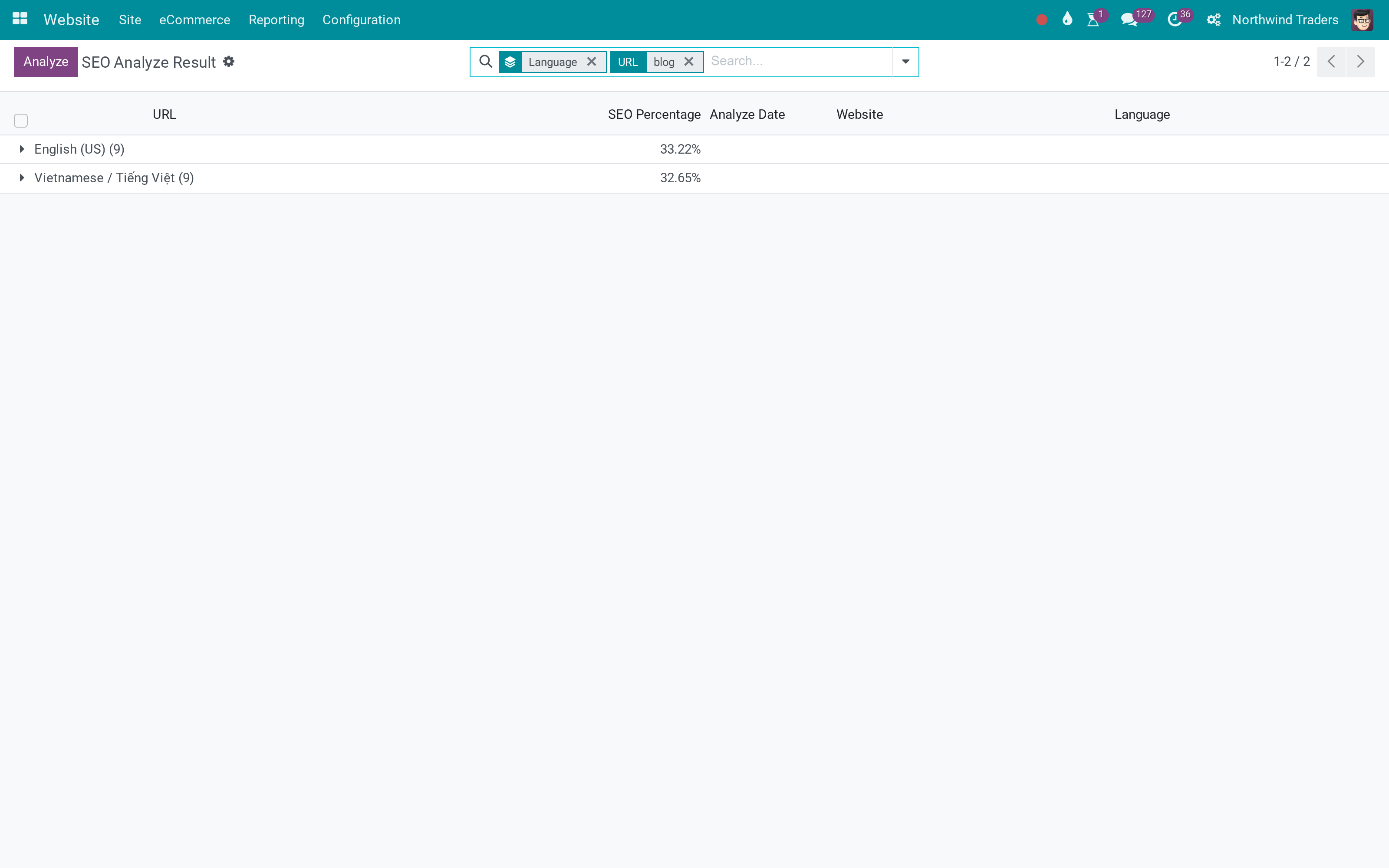Click the 33.22% value in English row

pos(680,149)
